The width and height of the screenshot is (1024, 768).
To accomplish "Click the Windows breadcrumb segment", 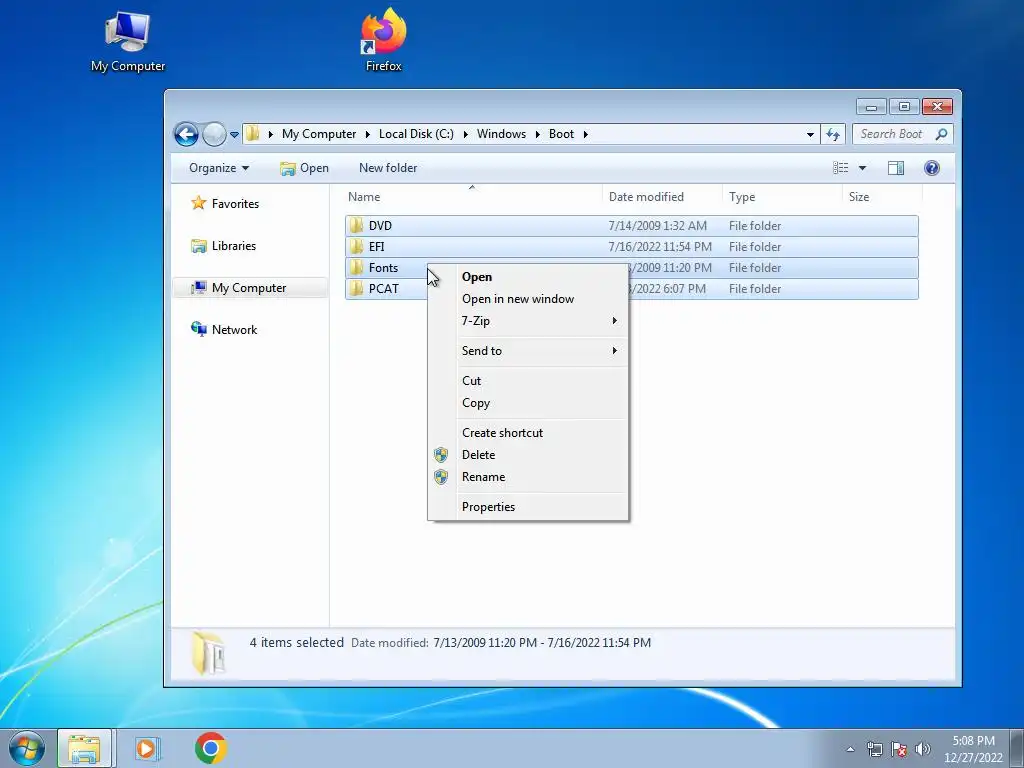I will 501,134.
